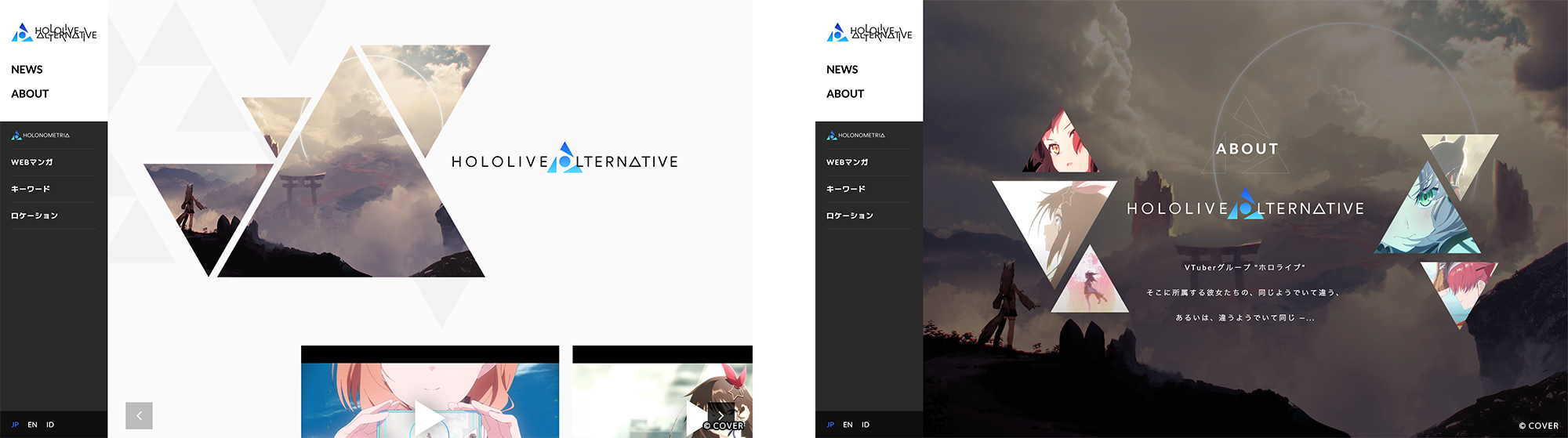
Task: Select キーワード in the right page sidebar
Action: pyautogui.click(x=846, y=189)
